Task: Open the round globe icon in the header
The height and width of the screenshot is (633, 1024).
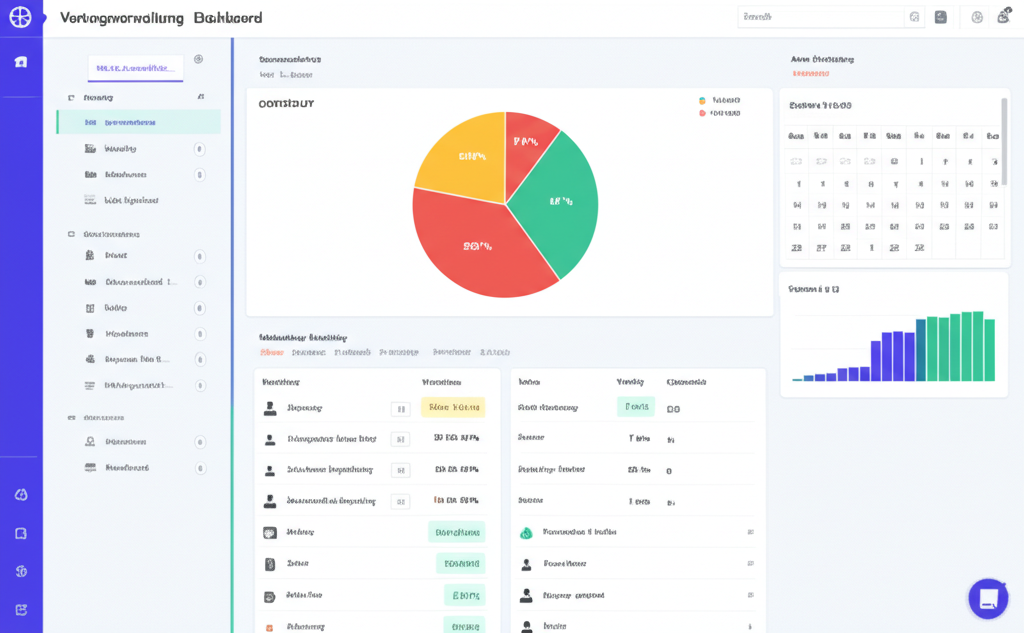Action: point(977,17)
